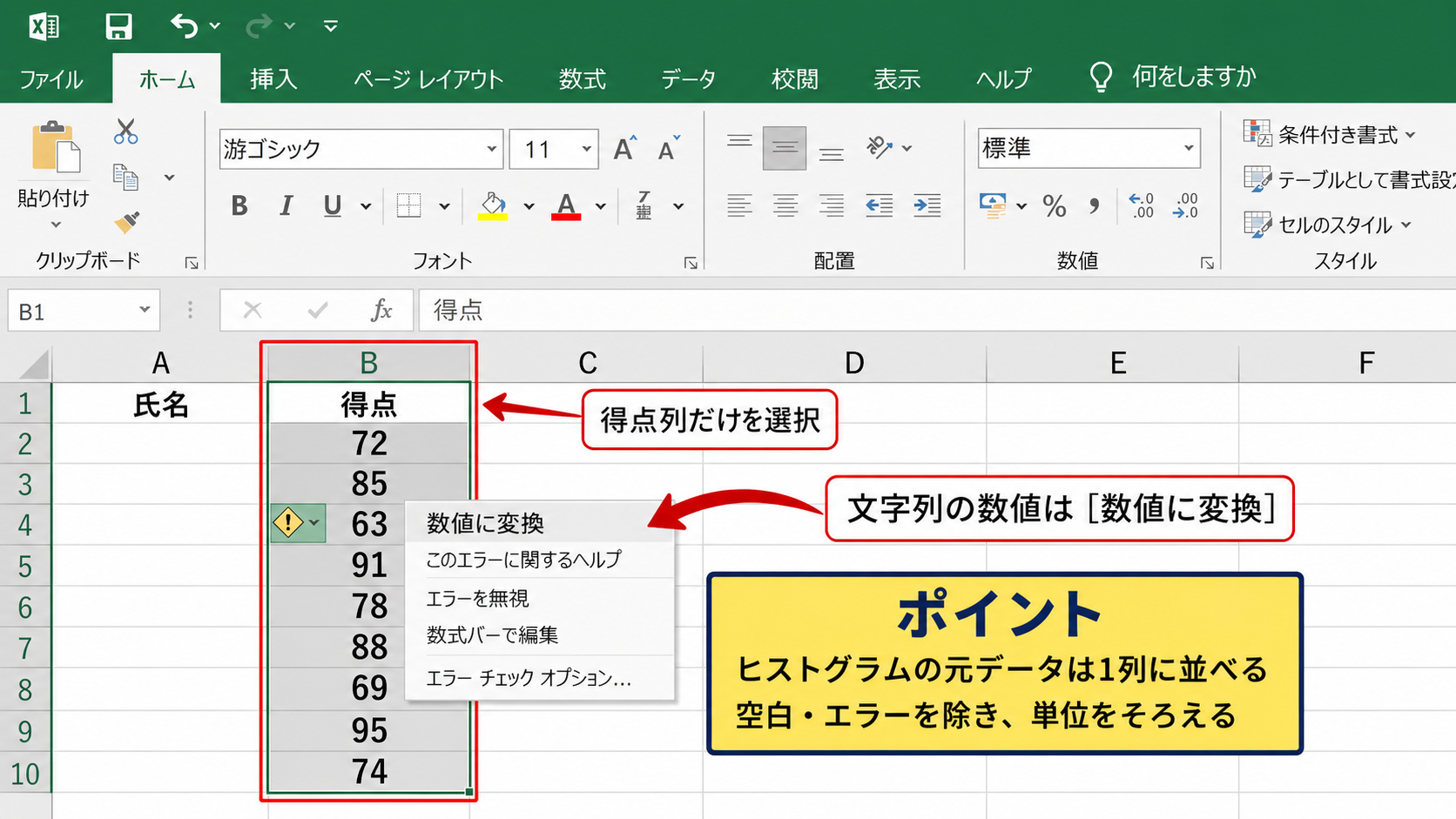Click the Format Painter brush icon
The image size is (1456, 819).
[x=127, y=222]
